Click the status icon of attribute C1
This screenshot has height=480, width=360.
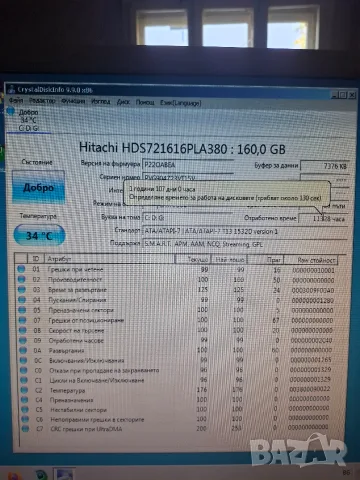24,380
